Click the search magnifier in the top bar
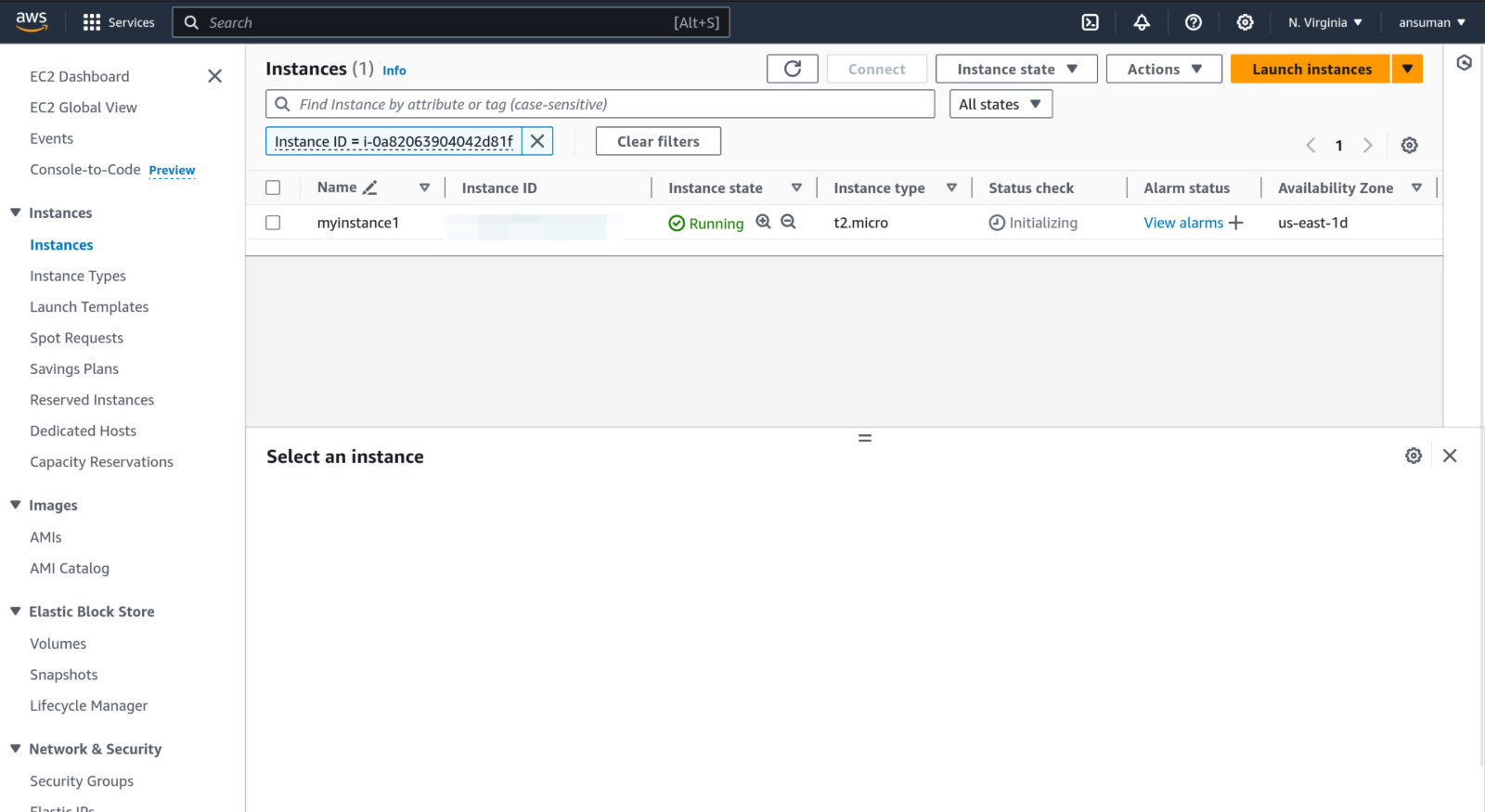 pyautogui.click(x=191, y=22)
